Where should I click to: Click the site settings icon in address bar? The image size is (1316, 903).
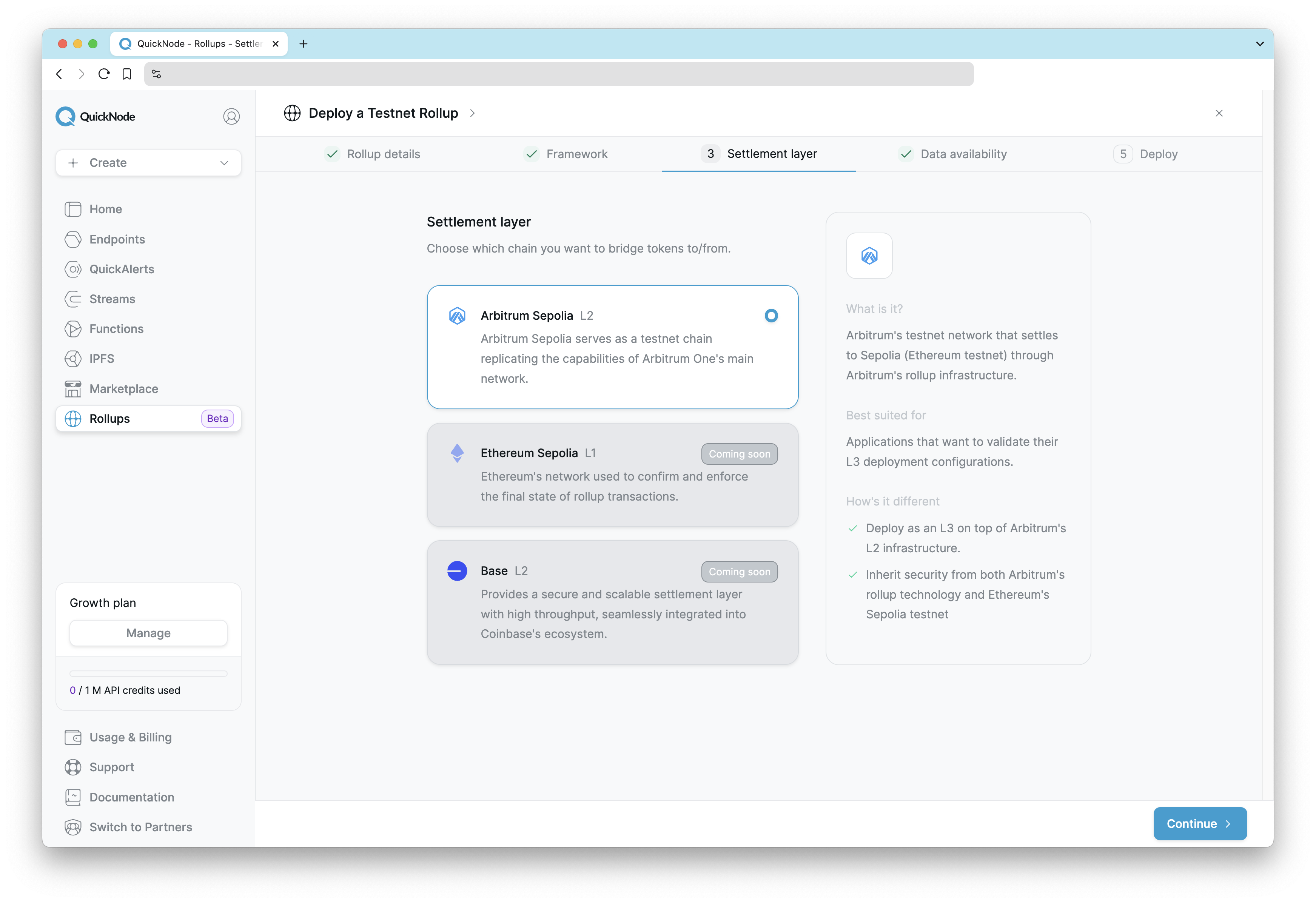click(x=157, y=74)
